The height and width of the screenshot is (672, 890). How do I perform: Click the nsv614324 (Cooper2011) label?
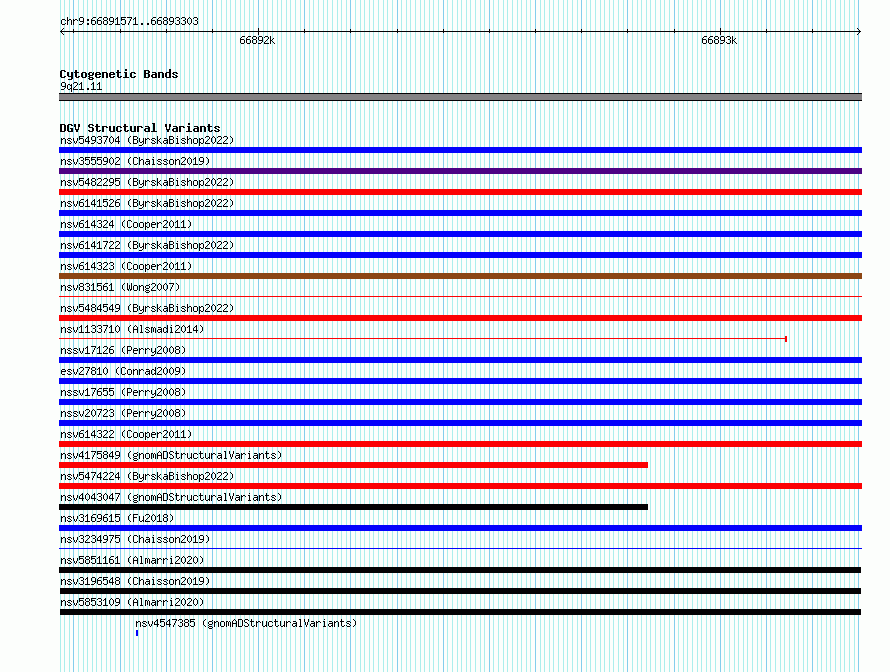[126, 224]
